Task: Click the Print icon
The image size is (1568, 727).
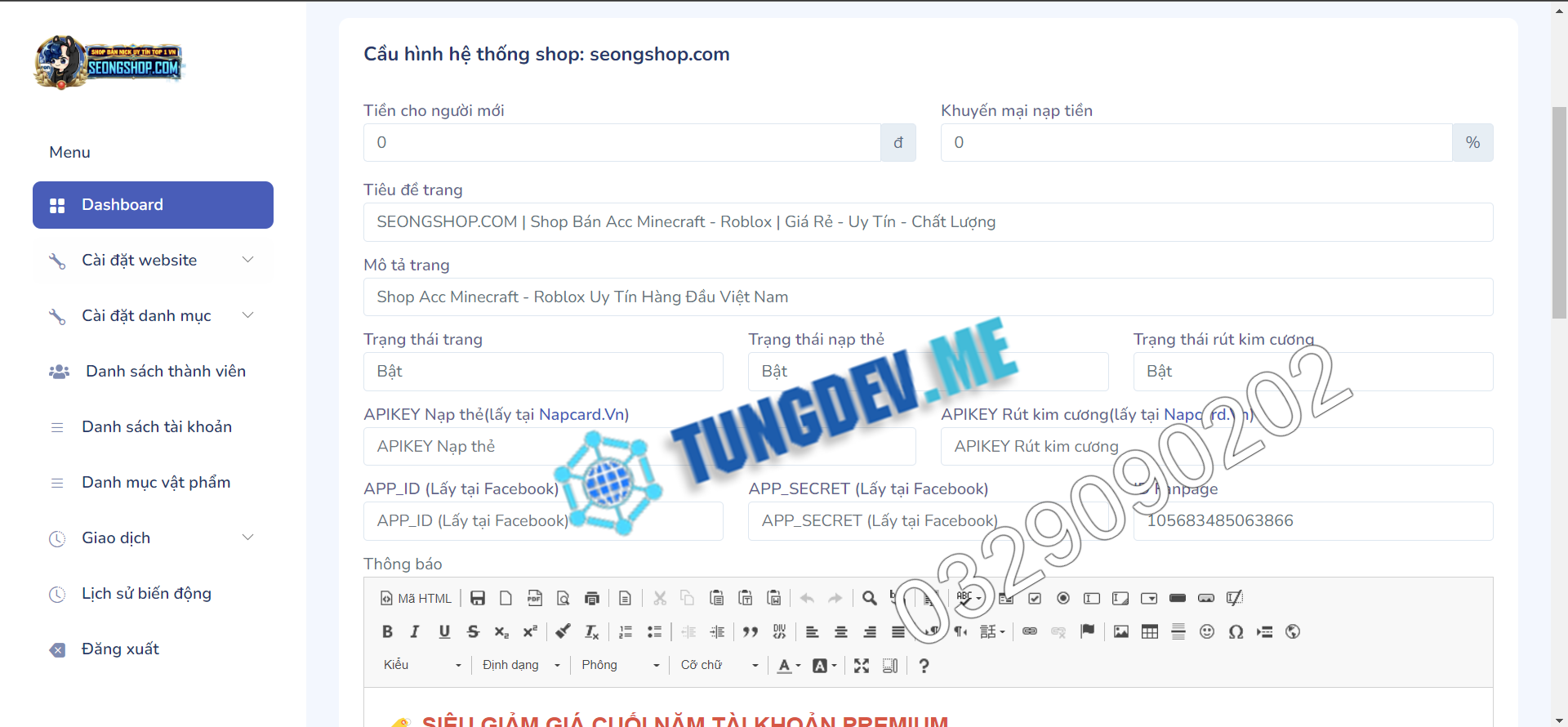Action: pos(592,598)
